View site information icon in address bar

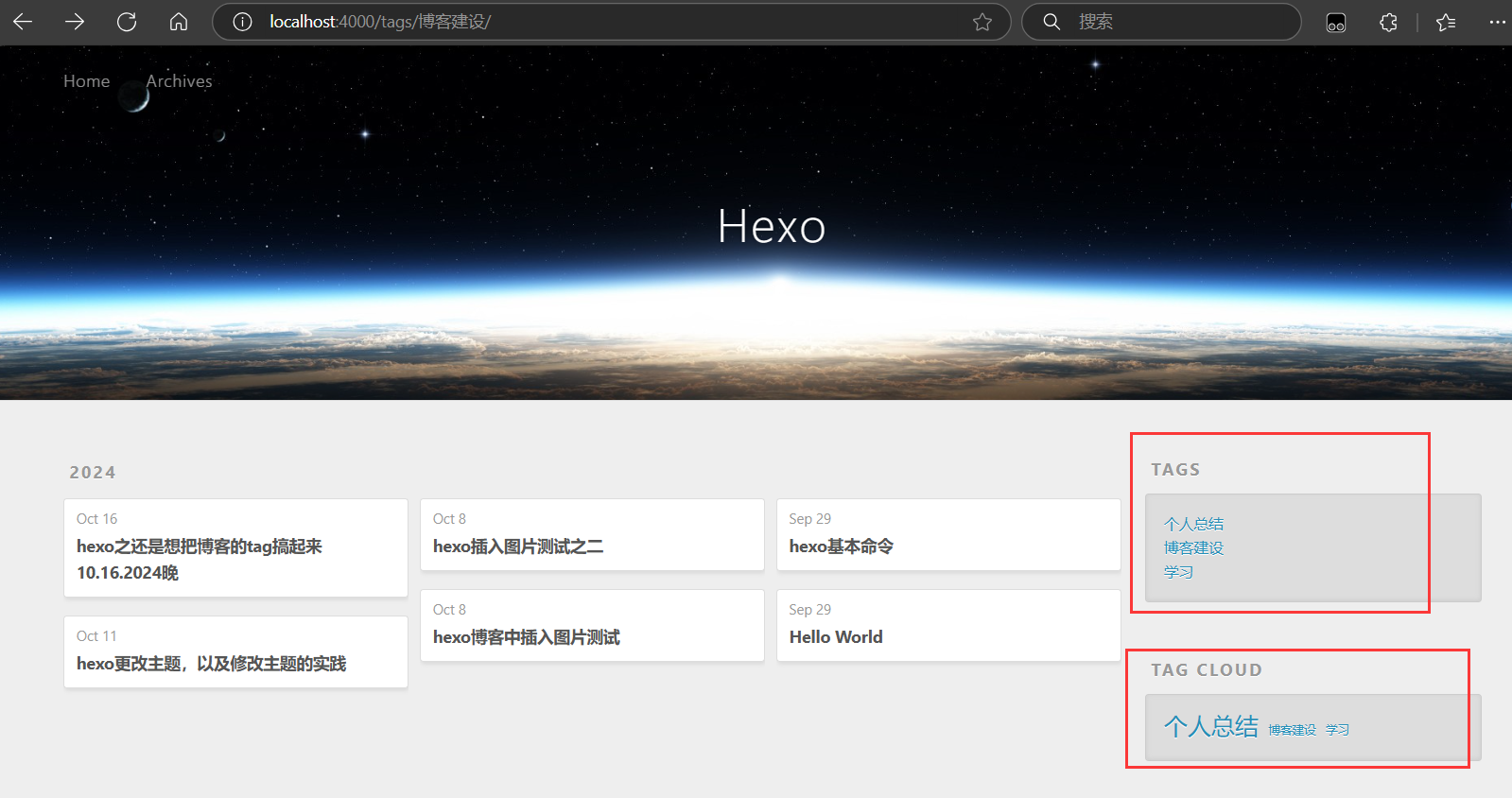click(x=242, y=22)
